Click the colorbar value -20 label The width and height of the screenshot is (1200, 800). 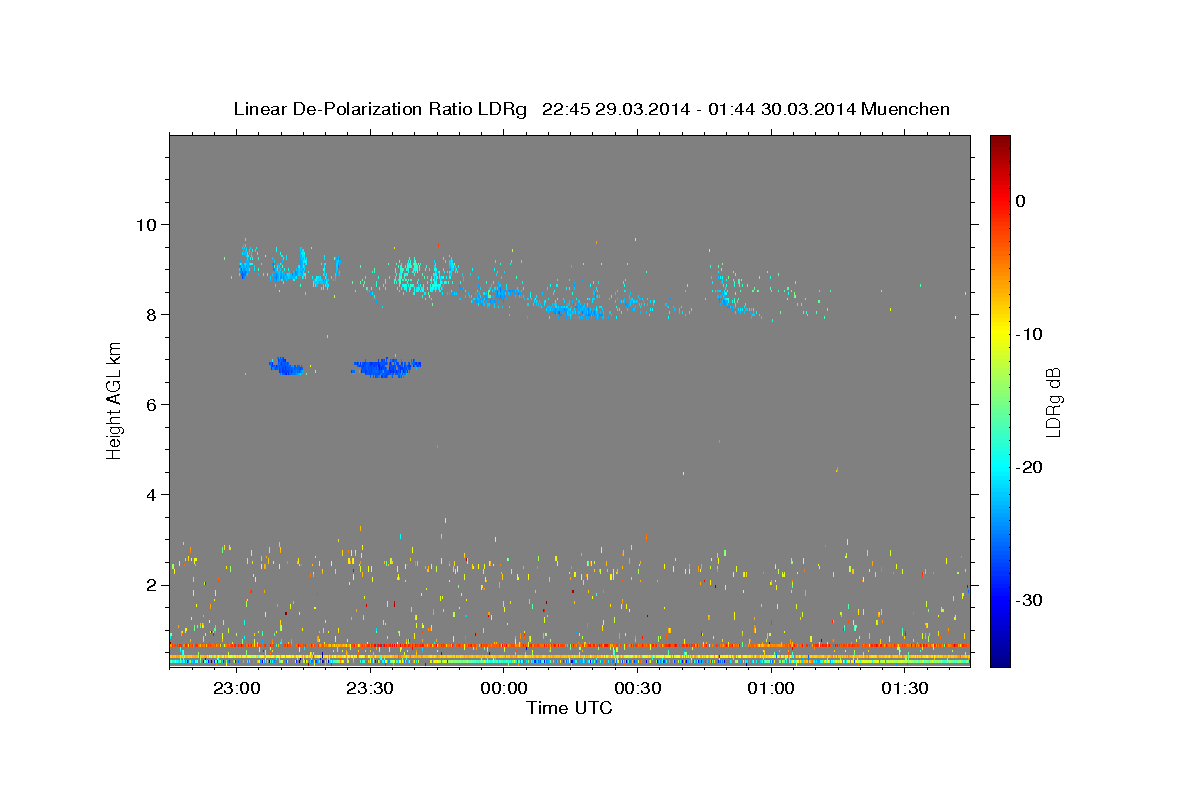click(x=1029, y=467)
